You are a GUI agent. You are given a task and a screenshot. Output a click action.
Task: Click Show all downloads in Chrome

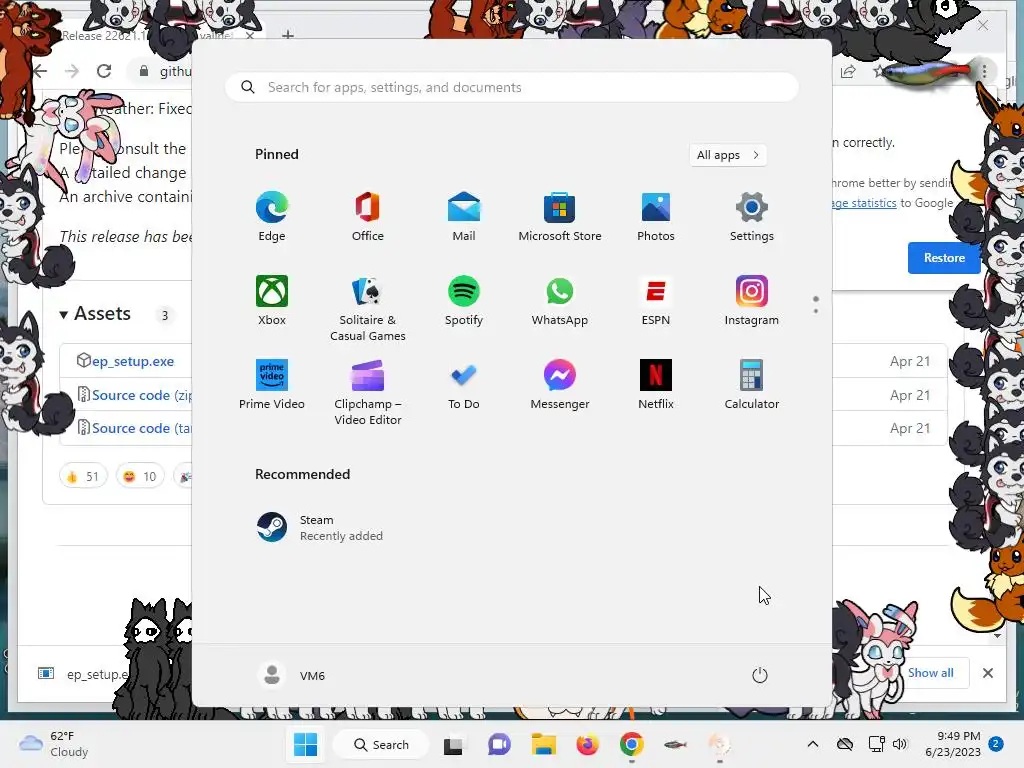pos(931,673)
